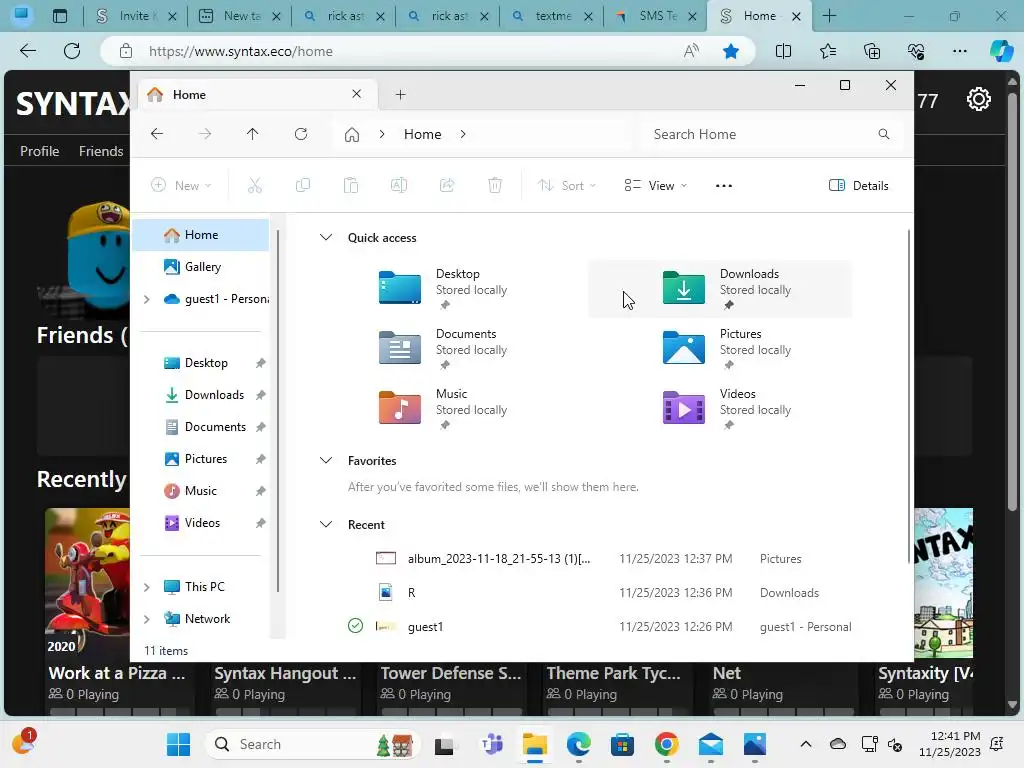
Task: Click the Copy icon in File Explorer toolbar
Action: point(302,185)
